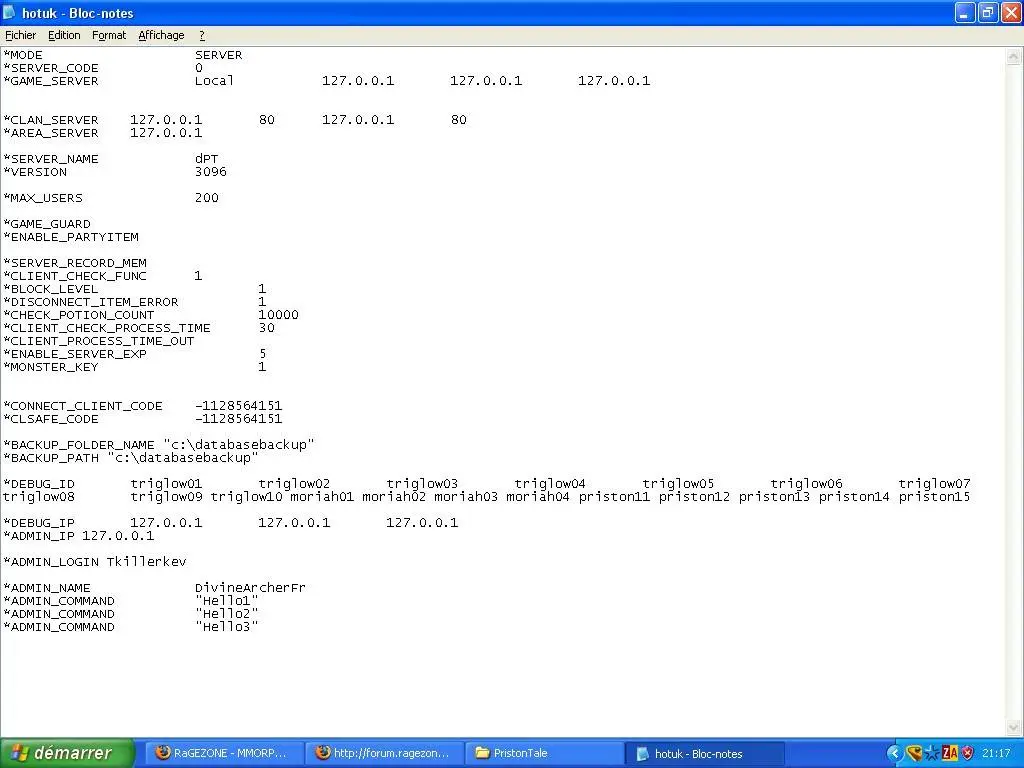Click the *SERVER_CODE text

point(51,68)
